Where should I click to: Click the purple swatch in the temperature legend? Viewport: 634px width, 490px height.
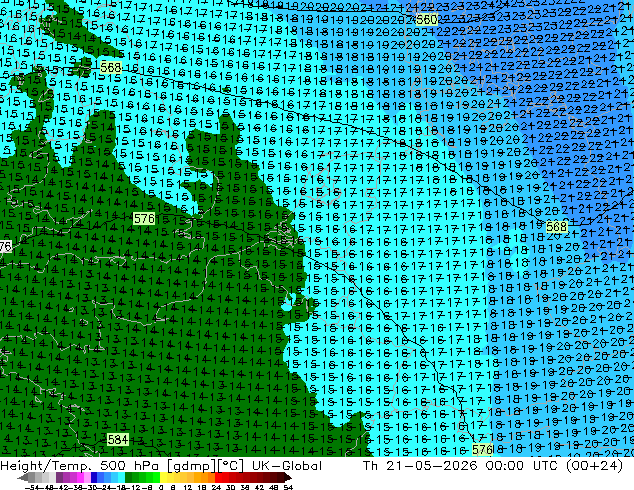click(x=59, y=477)
